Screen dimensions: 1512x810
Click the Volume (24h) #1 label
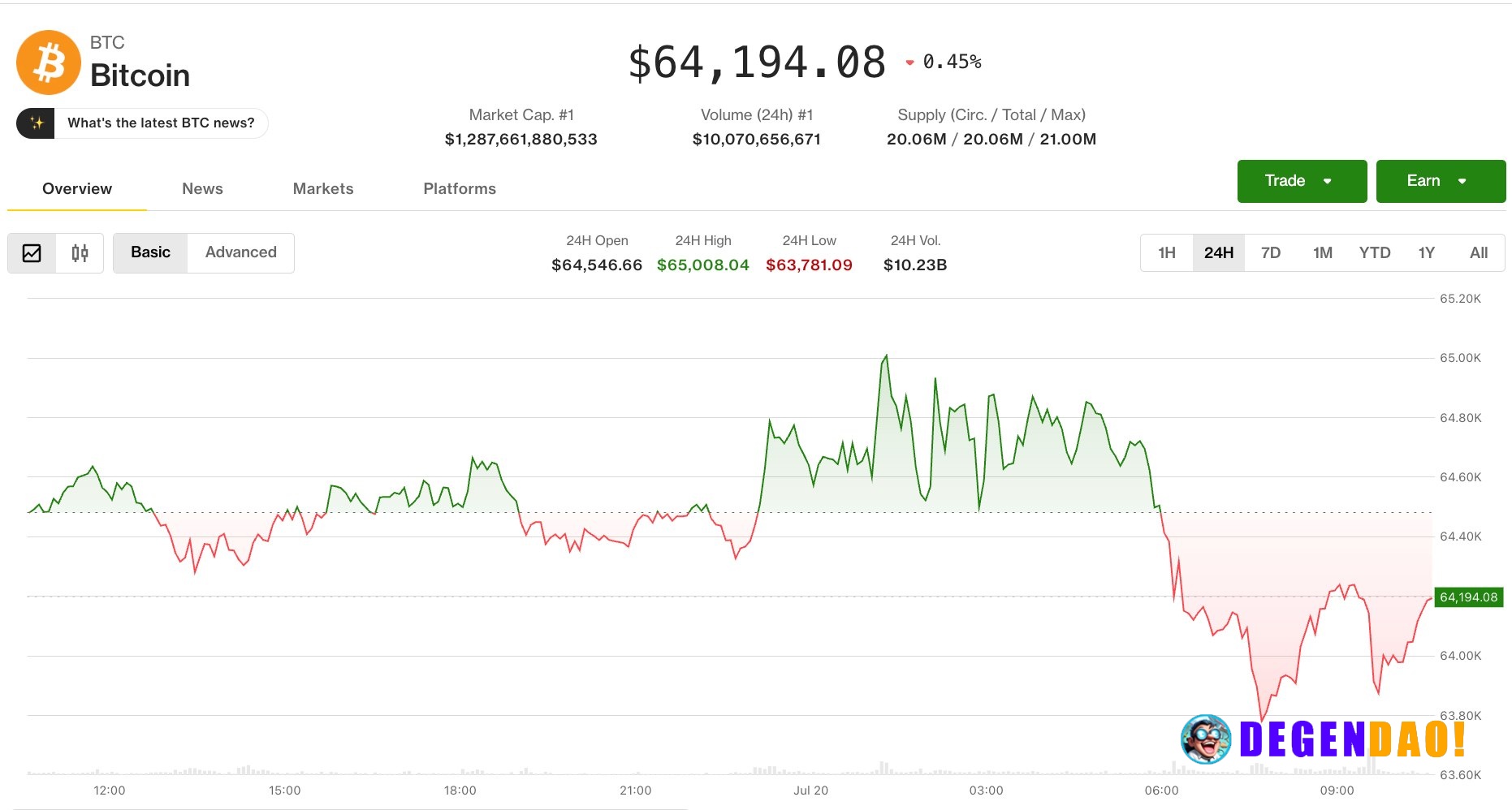click(757, 115)
